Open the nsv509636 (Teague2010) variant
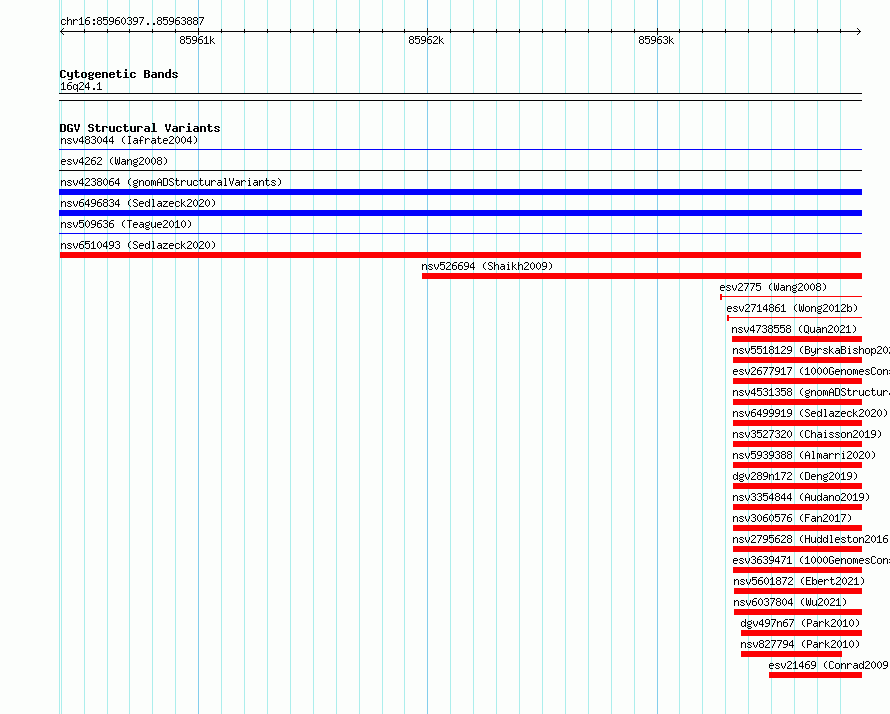 pos(126,224)
